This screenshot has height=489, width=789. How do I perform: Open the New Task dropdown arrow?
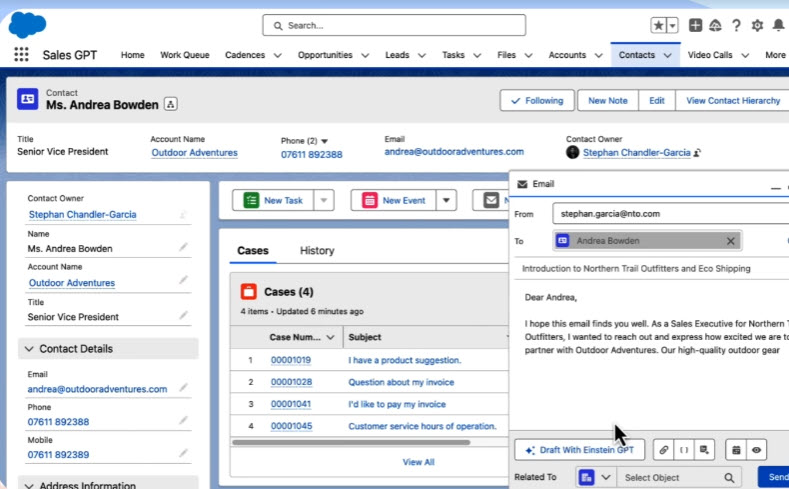(324, 200)
